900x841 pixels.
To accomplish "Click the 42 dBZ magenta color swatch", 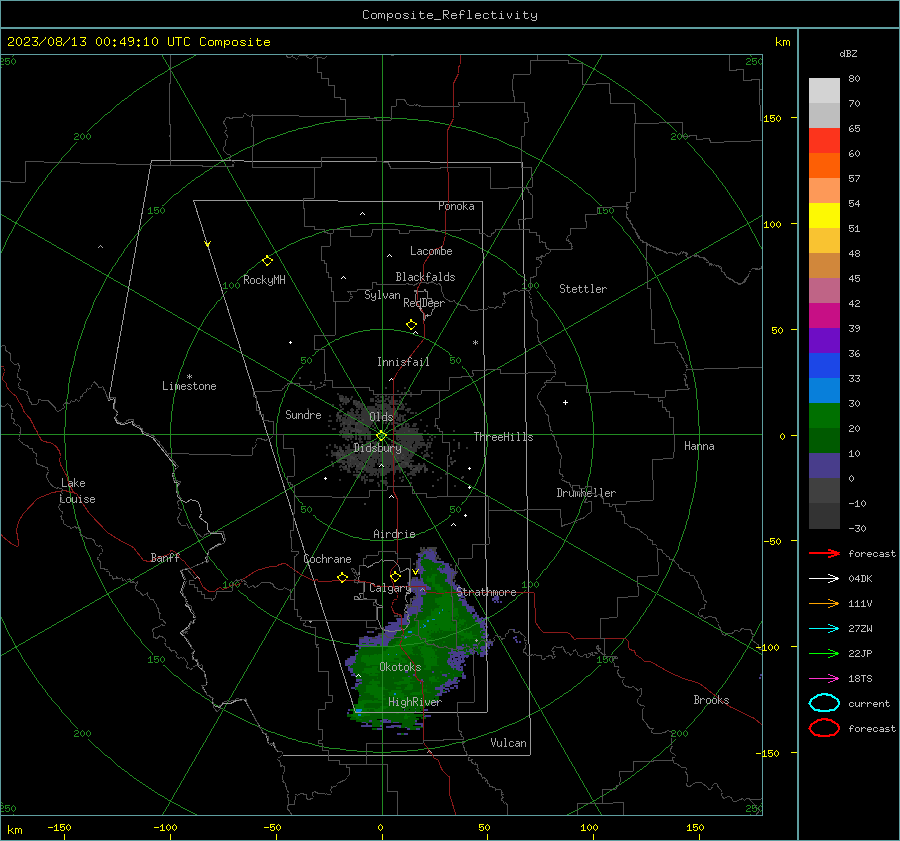I will 824,316.
